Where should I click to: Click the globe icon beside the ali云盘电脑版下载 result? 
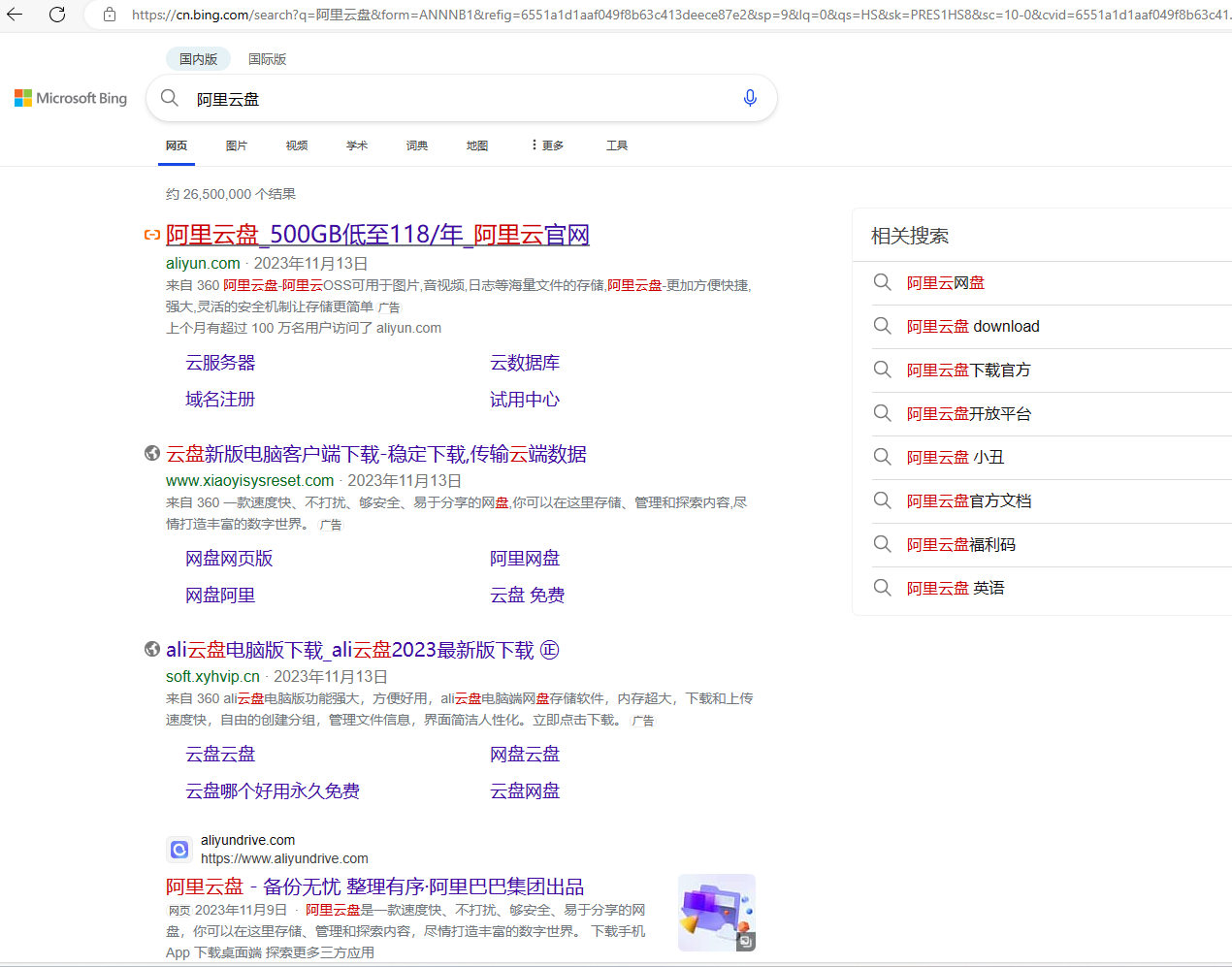152,649
